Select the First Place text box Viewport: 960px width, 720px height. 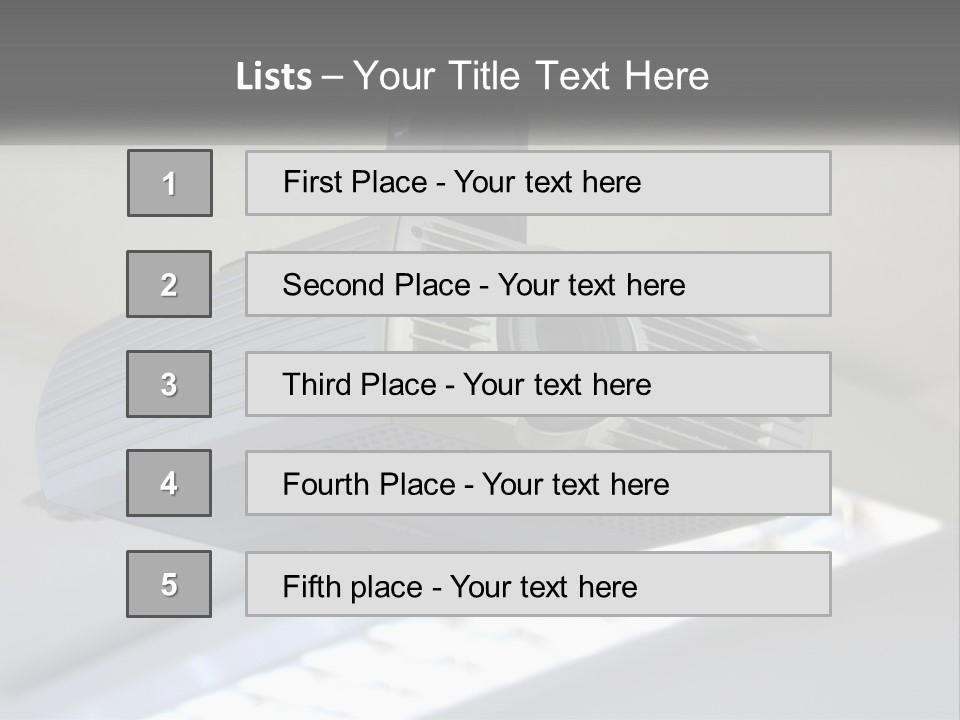(x=538, y=183)
